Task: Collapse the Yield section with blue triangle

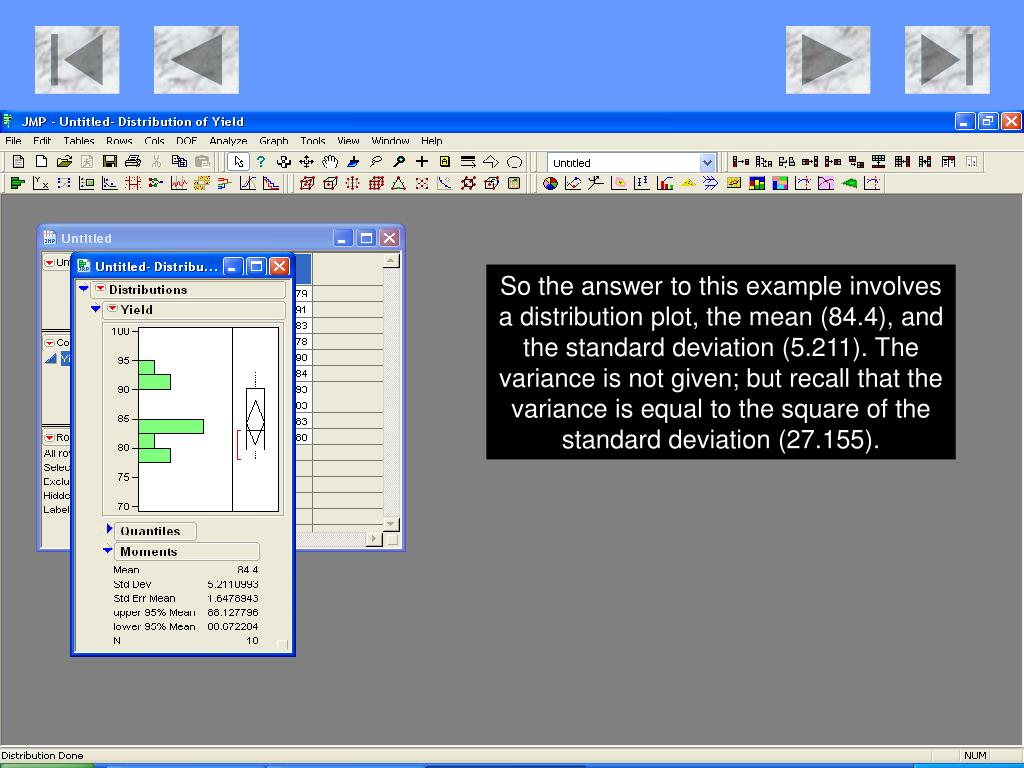Action: click(x=96, y=309)
